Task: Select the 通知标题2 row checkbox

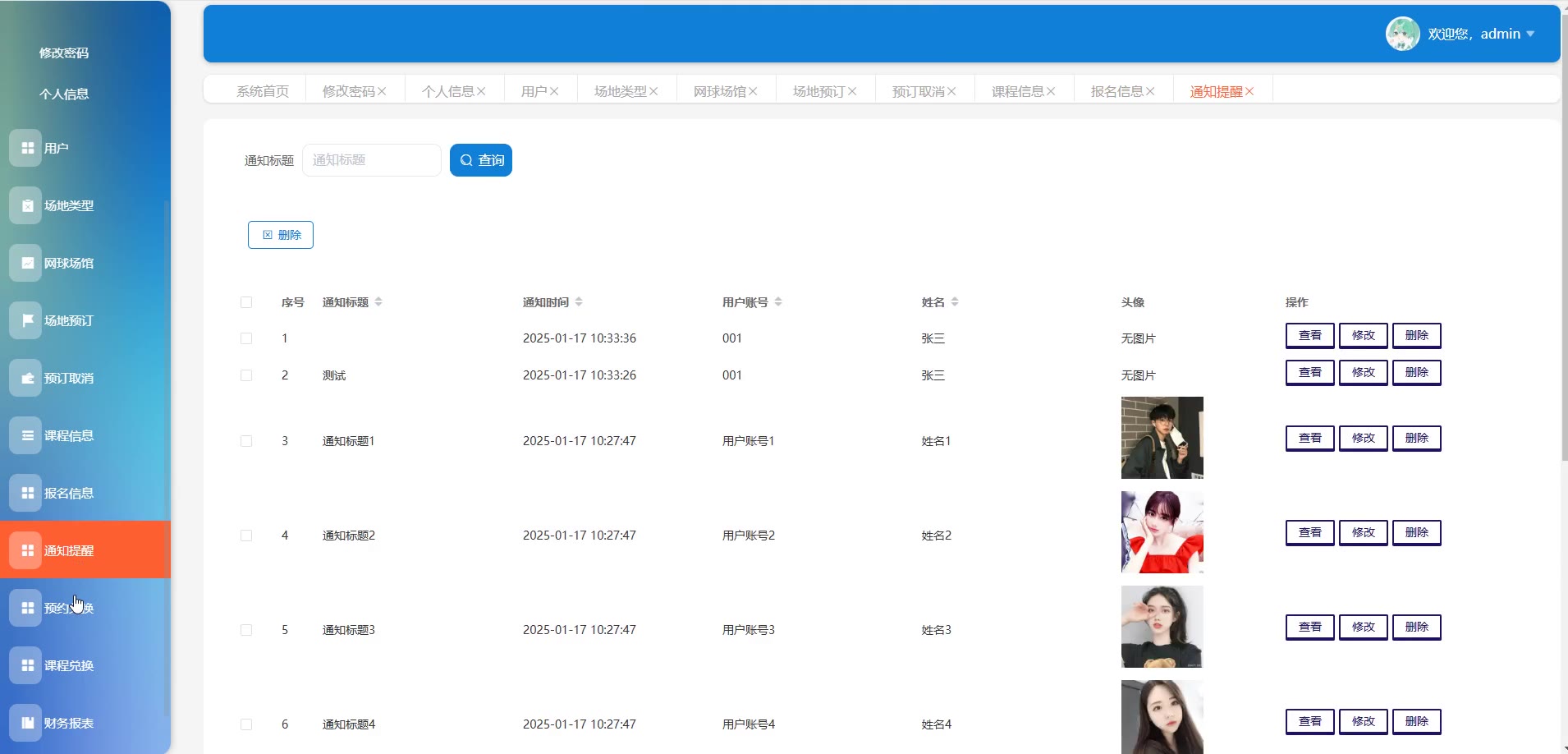Action: [246, 536]
